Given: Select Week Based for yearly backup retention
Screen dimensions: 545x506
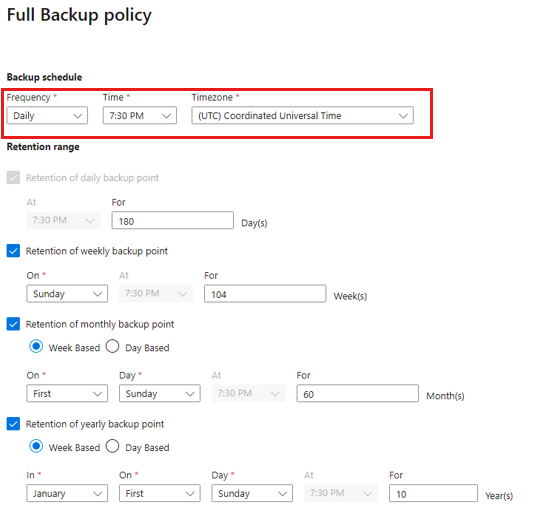Looking at the screenshot, I should 36,446.
